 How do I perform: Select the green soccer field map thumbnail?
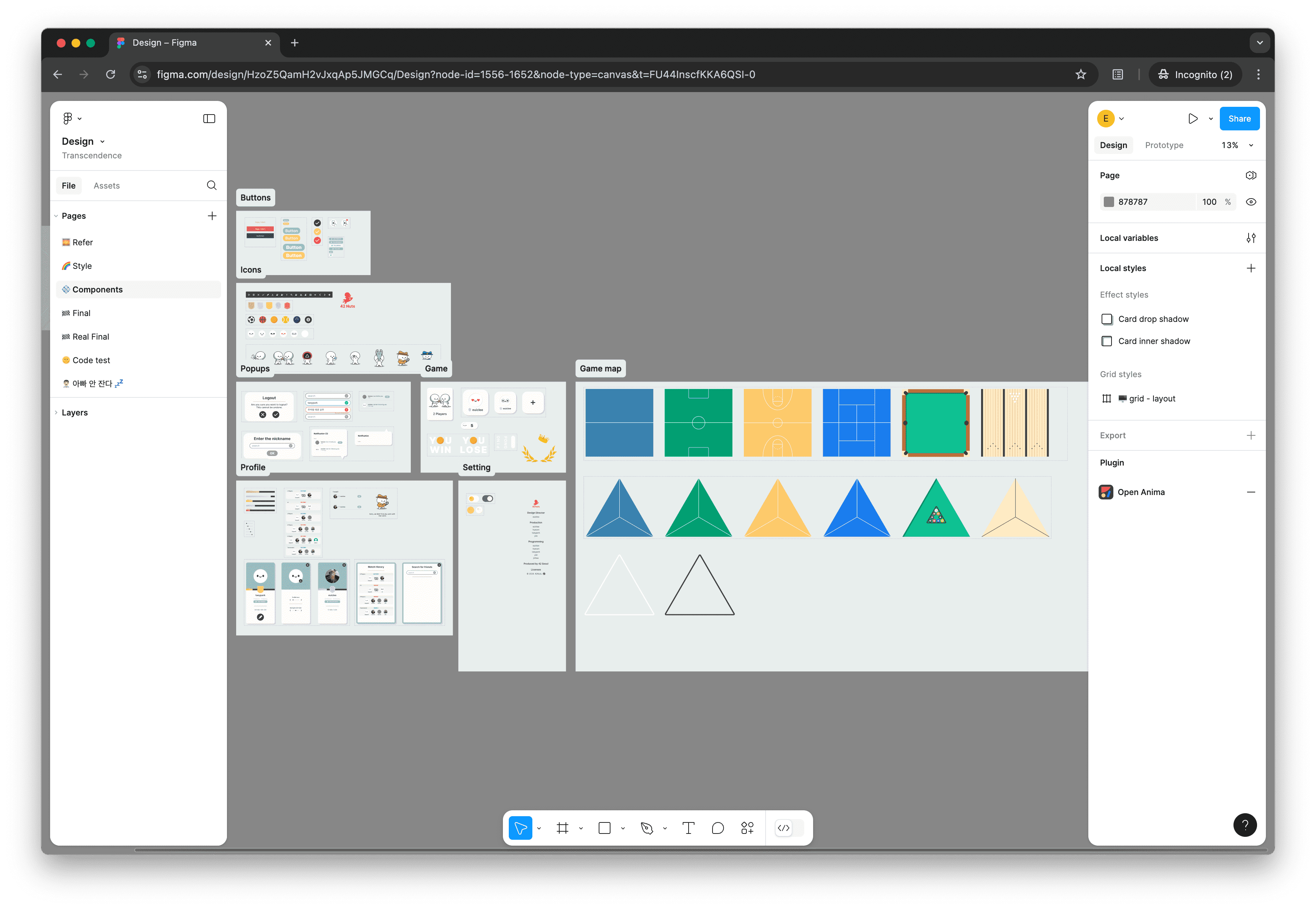coord(699,422)
